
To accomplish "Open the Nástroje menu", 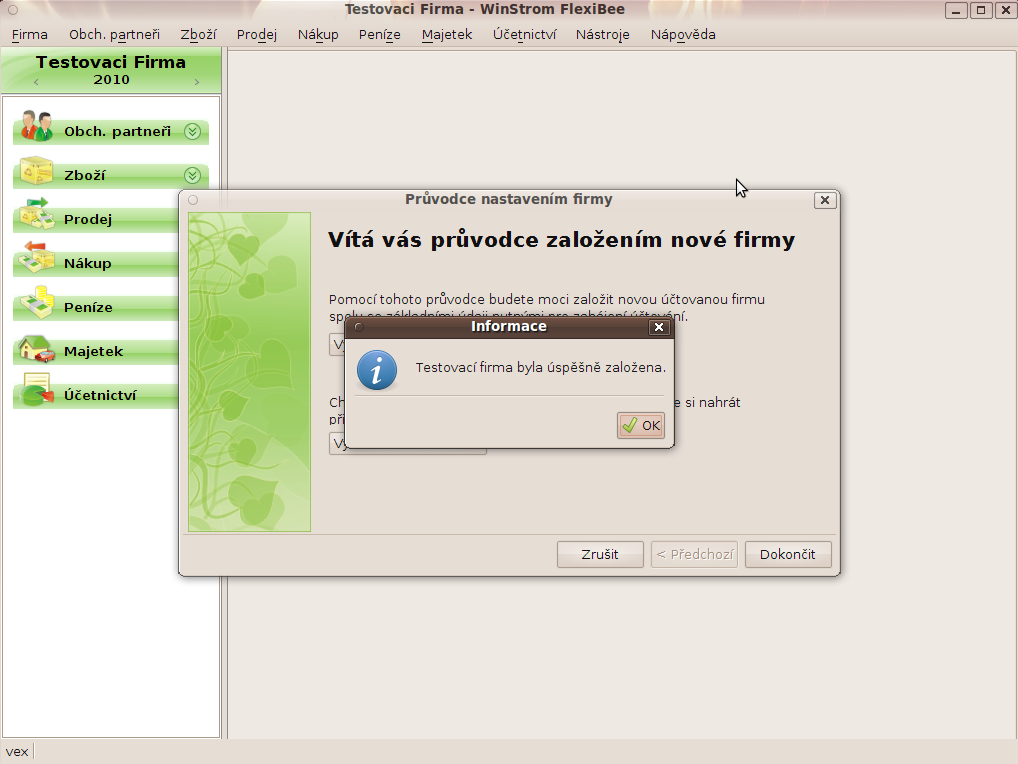I will (602, 34).
